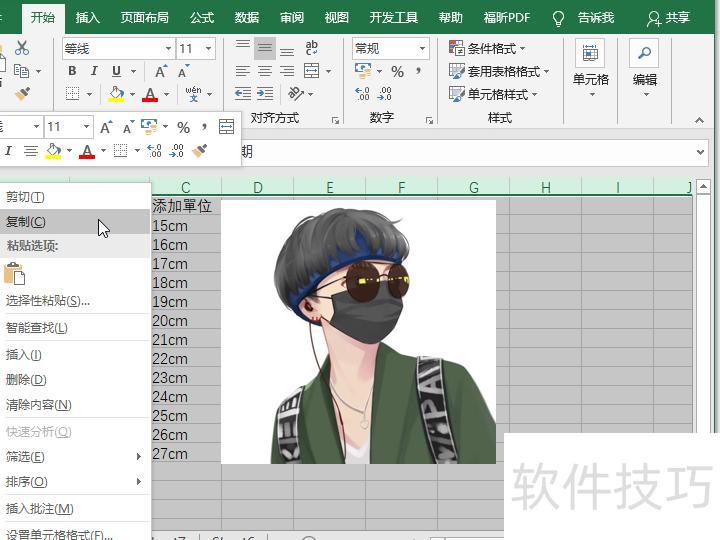Choose 剪切(T) from context menu
Screen dimensions: 720x540
76,197
